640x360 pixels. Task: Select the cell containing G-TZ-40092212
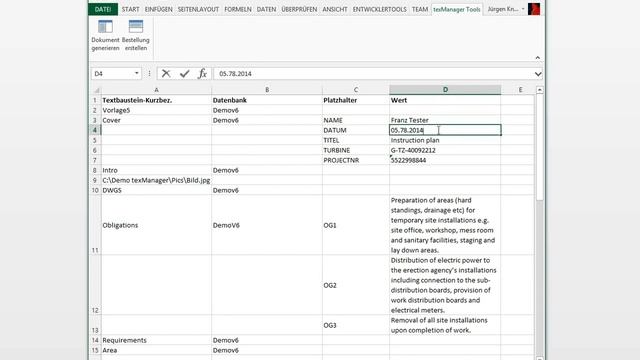point(445,150)
